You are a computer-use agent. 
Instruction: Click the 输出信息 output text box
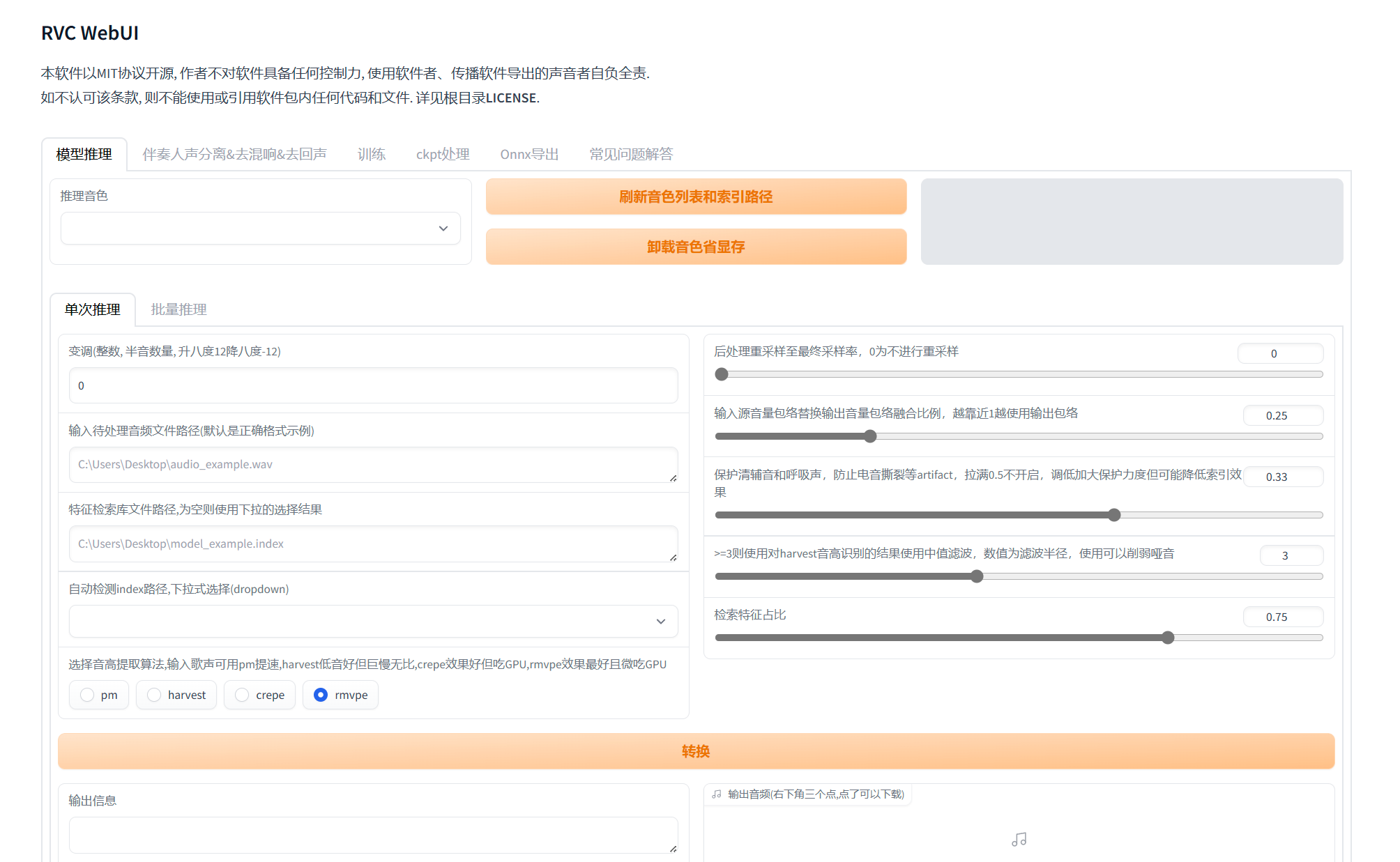(374, 835)
